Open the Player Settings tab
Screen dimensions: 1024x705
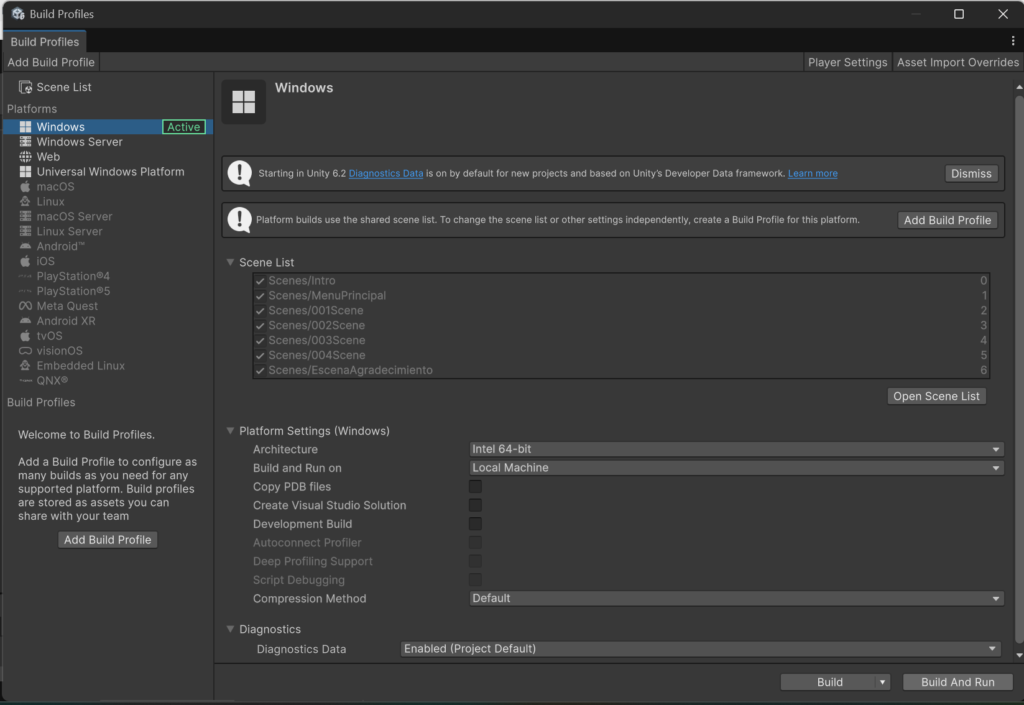tap(847, 62)
